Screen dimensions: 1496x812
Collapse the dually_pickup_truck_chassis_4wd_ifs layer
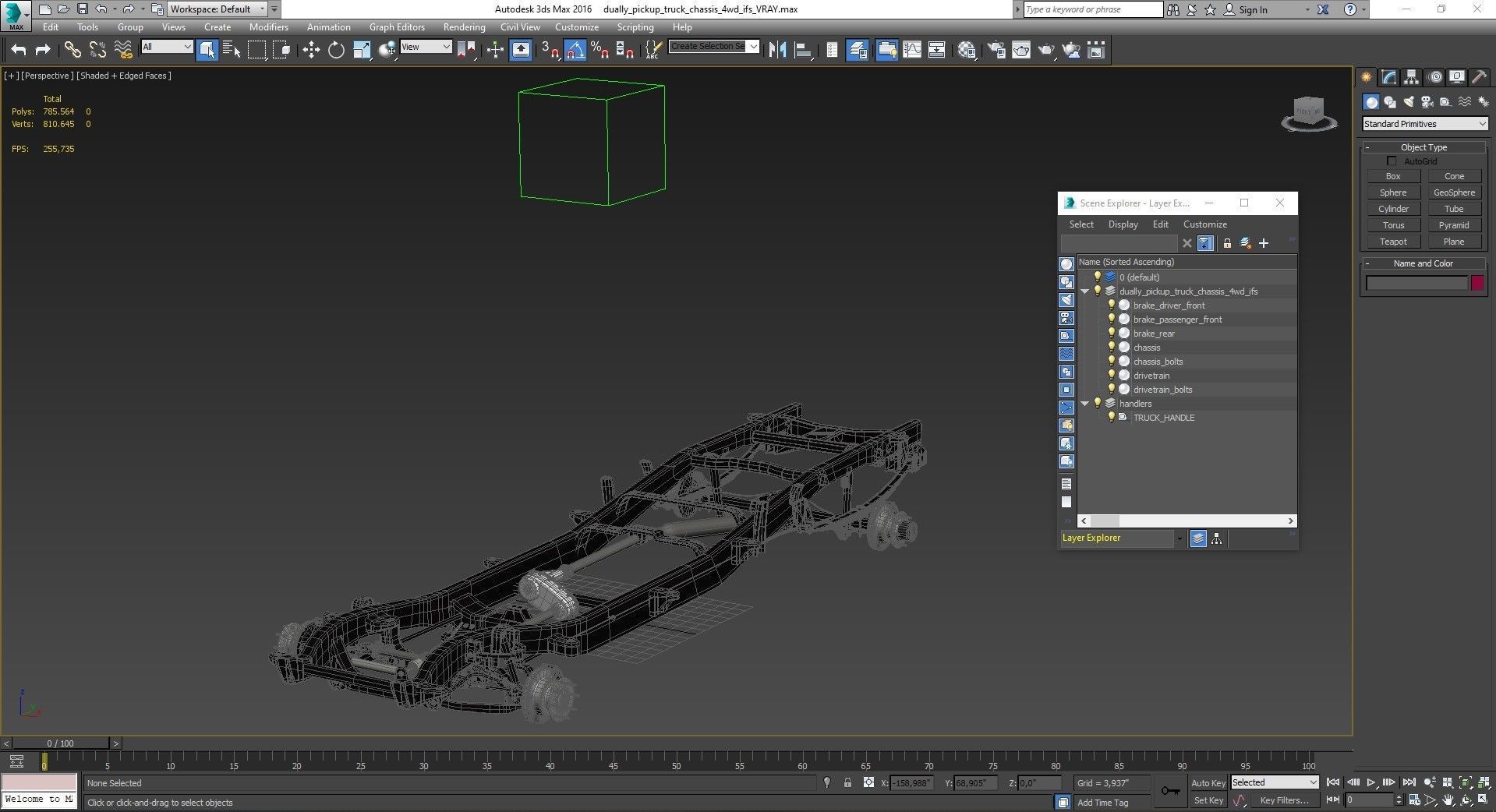coord(1084,291)
